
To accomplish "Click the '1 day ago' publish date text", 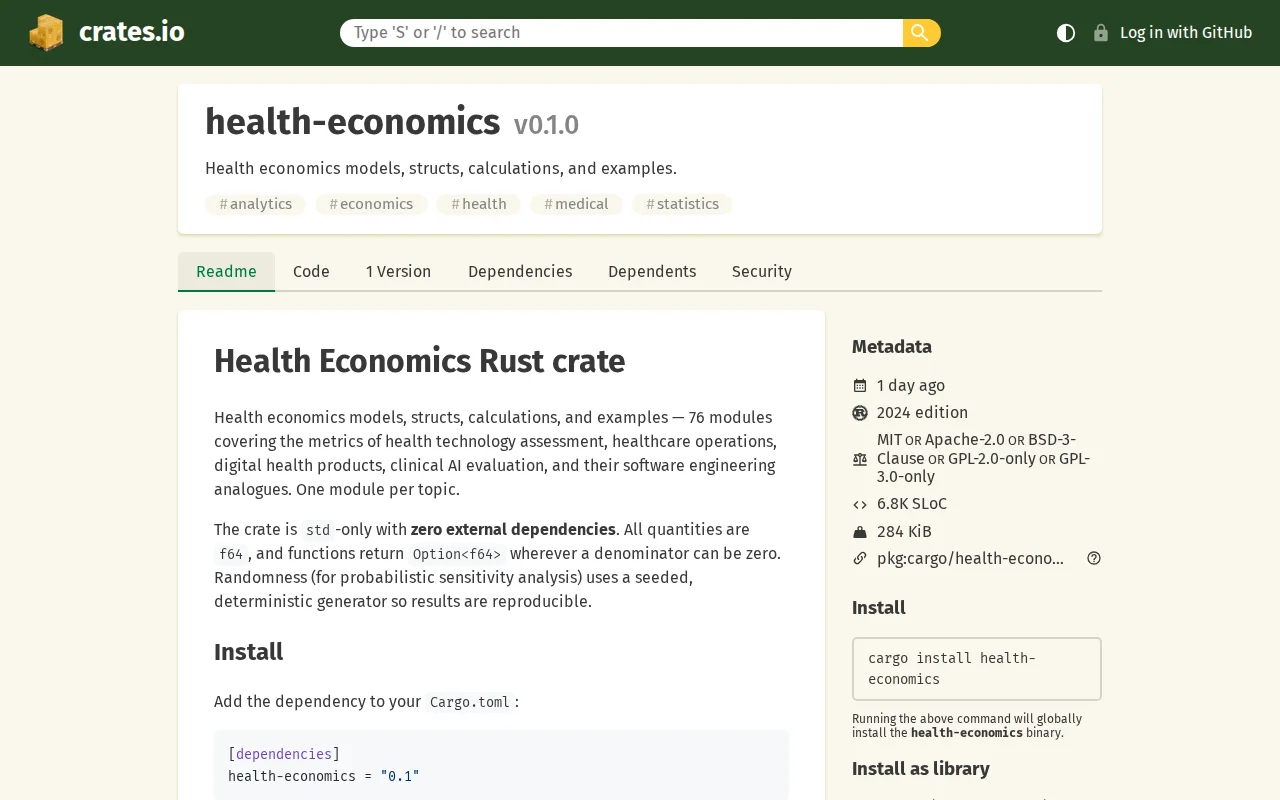I will click(x=911, y=386).
